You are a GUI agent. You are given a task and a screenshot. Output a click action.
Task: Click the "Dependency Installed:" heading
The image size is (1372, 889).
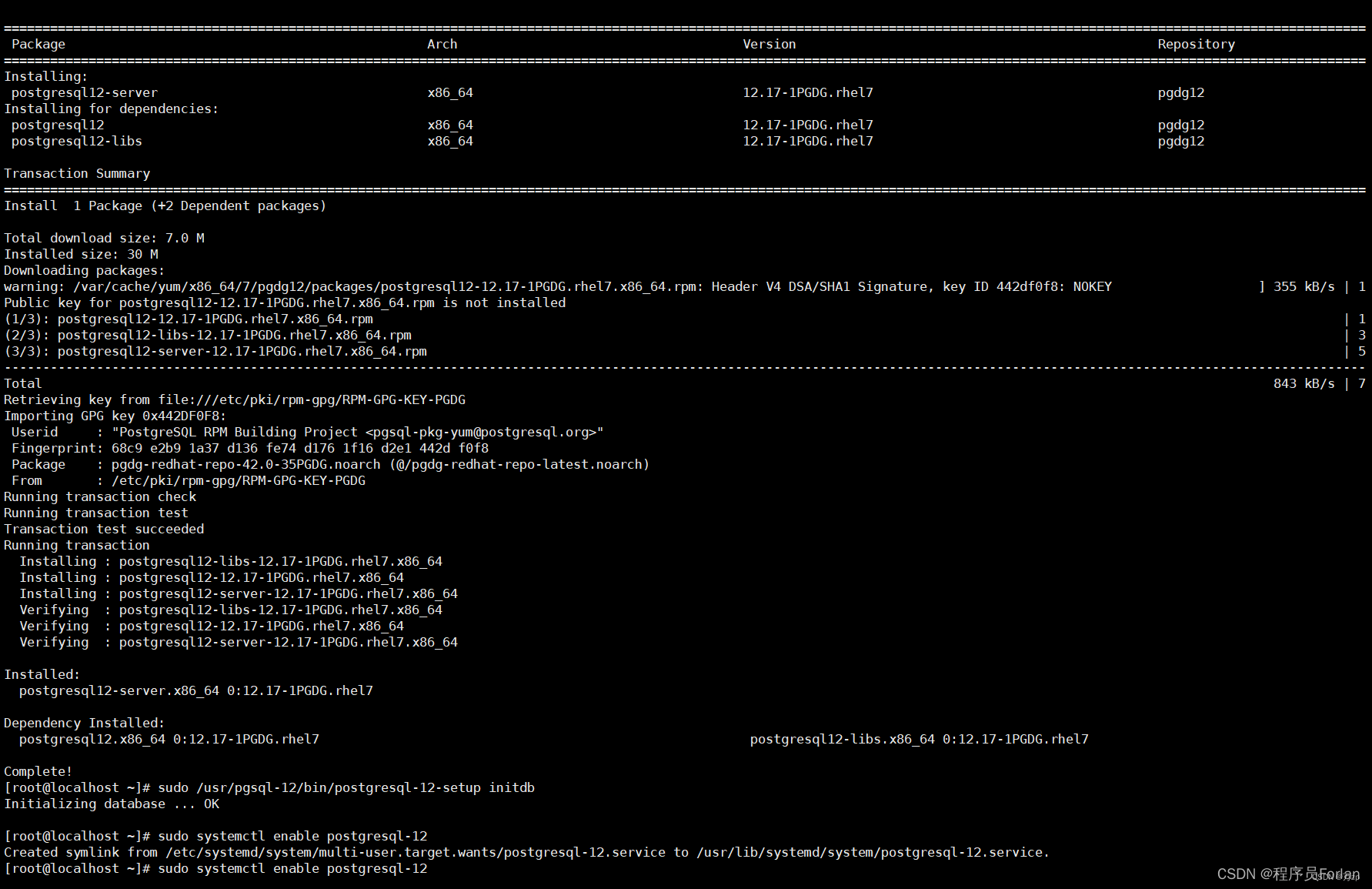click(85, 723)
